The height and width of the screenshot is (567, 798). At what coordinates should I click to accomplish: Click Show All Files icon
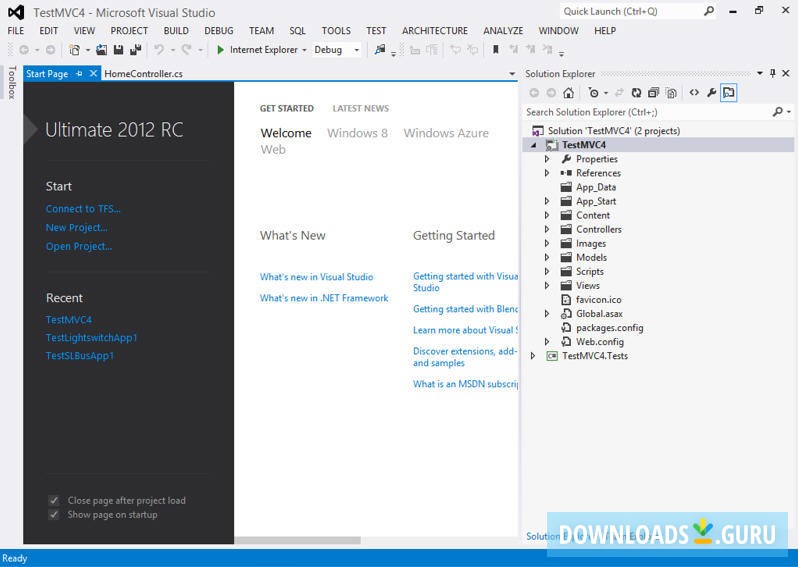[671, 93]
